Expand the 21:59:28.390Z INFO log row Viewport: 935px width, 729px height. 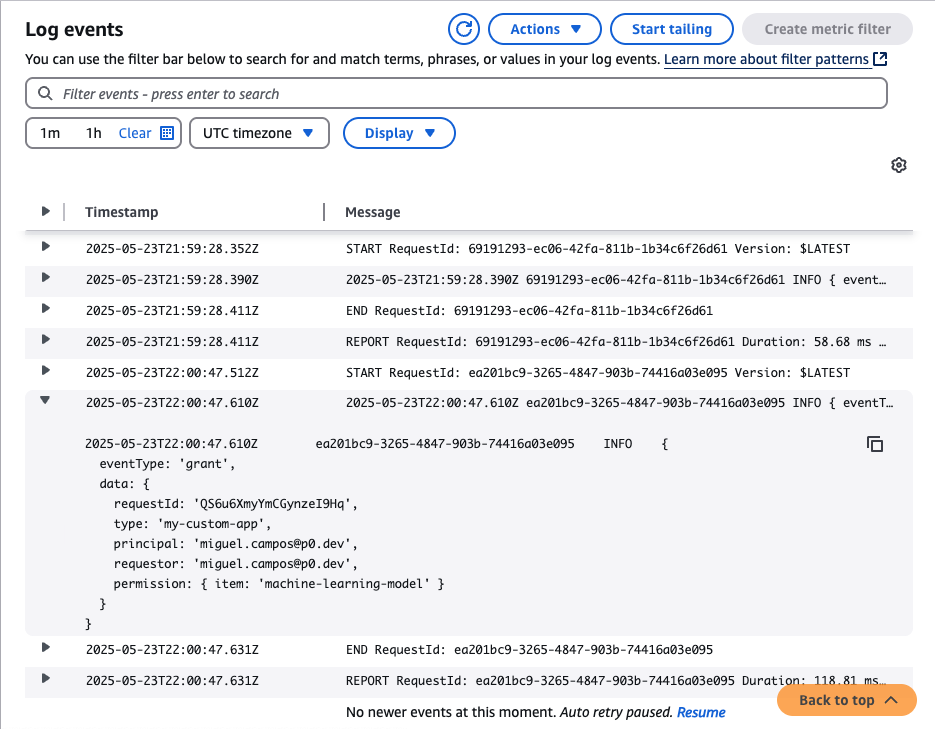pyautogui.click(x=45, y=278)
